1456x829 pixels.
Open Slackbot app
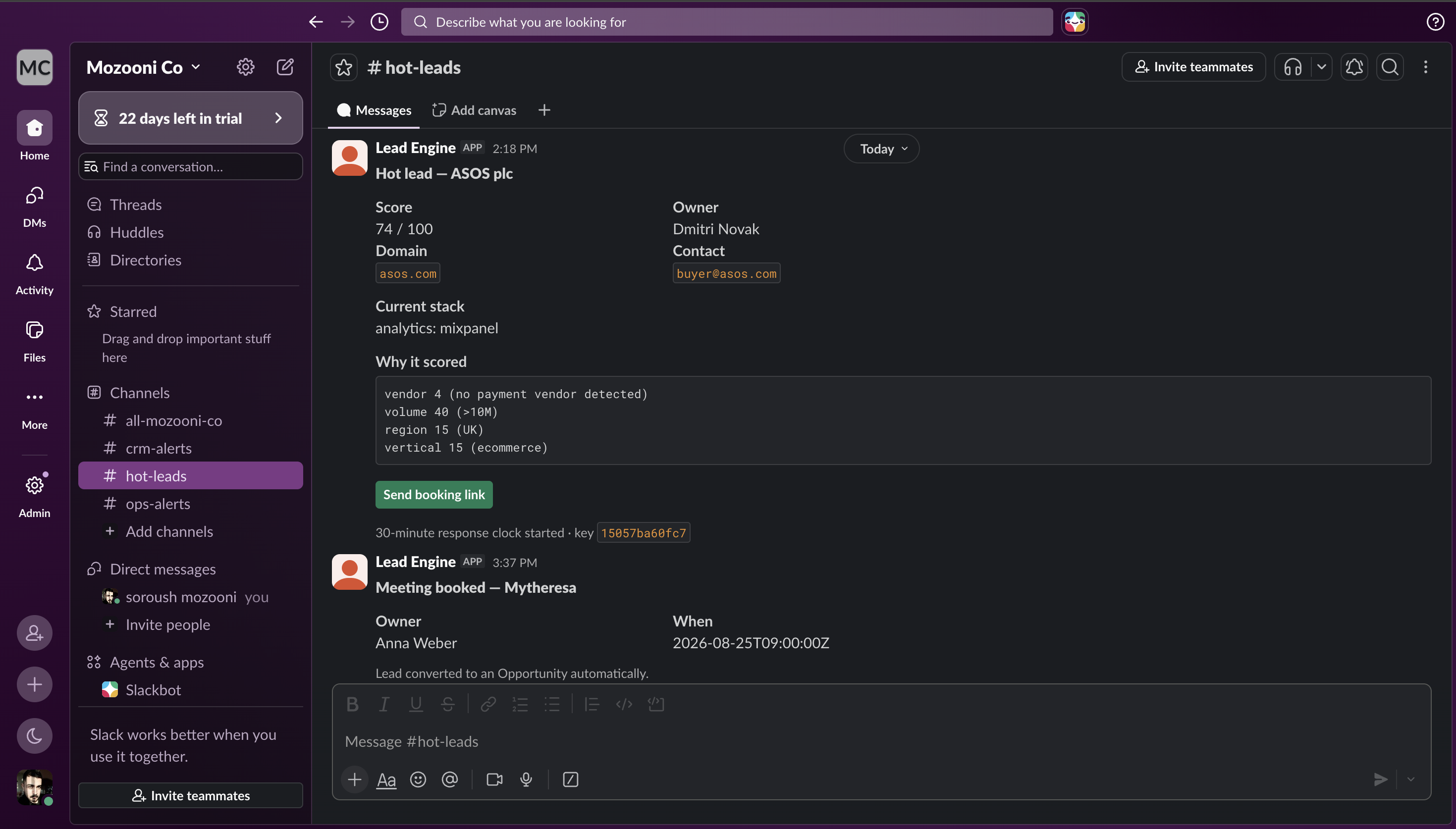click(x=190, y=689)
